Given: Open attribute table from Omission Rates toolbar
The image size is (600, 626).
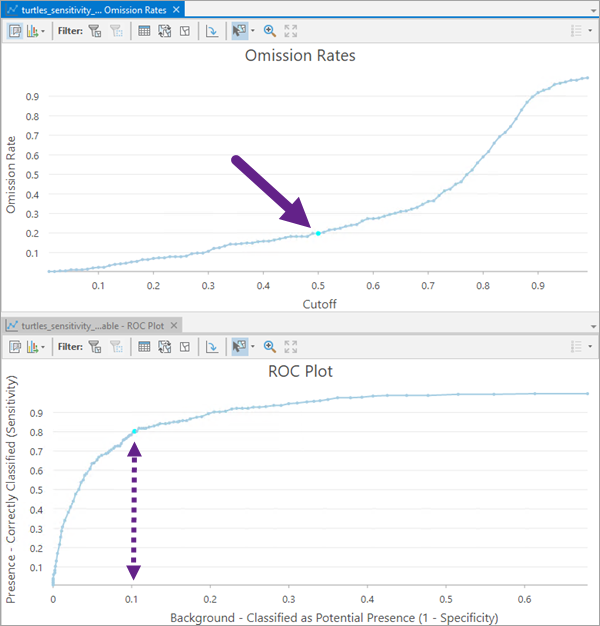Looking at the screenshot, I should [x=144, y=31].
